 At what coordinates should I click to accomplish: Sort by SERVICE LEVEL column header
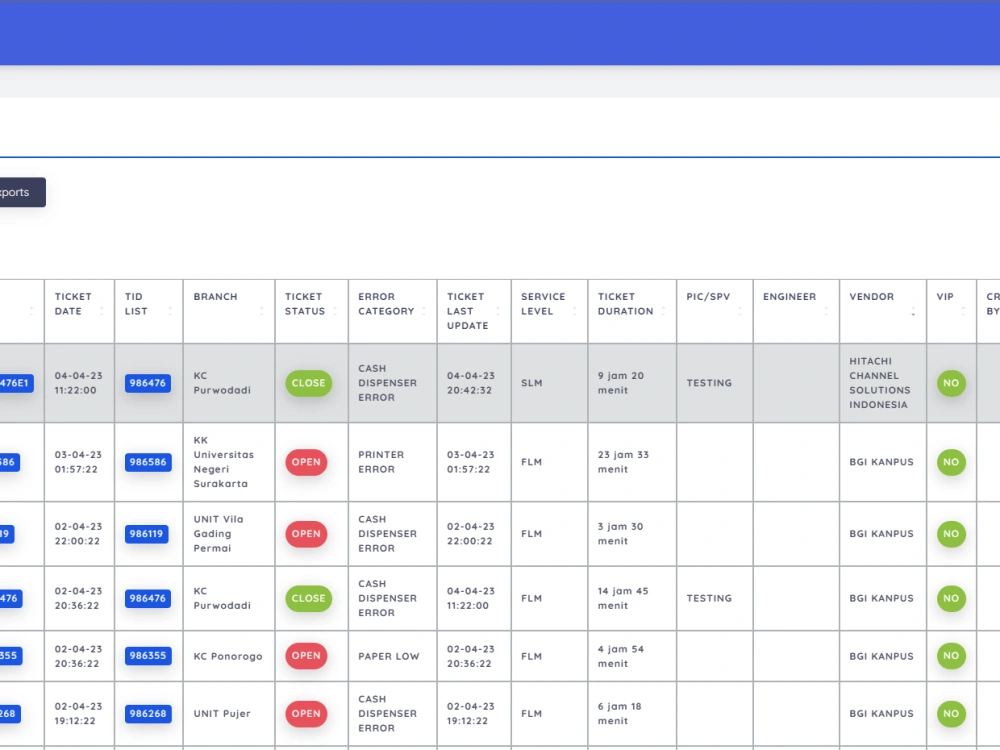(x=549, y=311)
